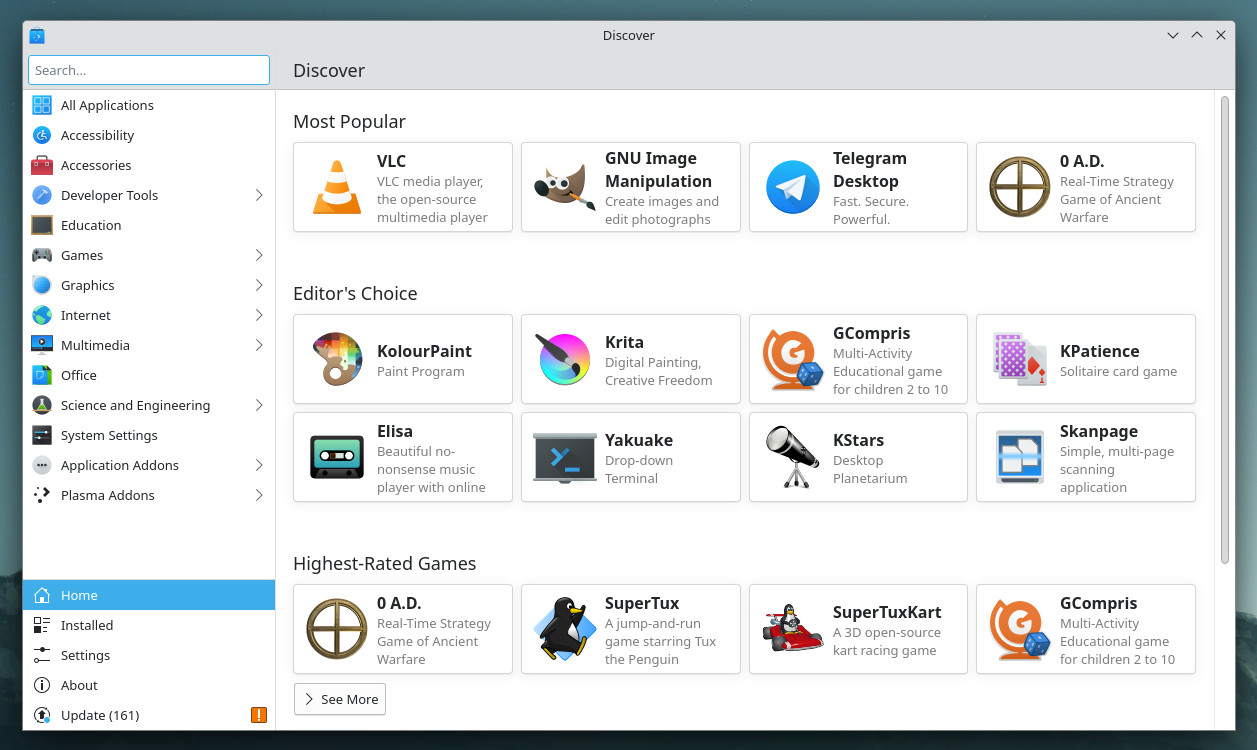Click the Education chalkboard icon

[42, 225]
